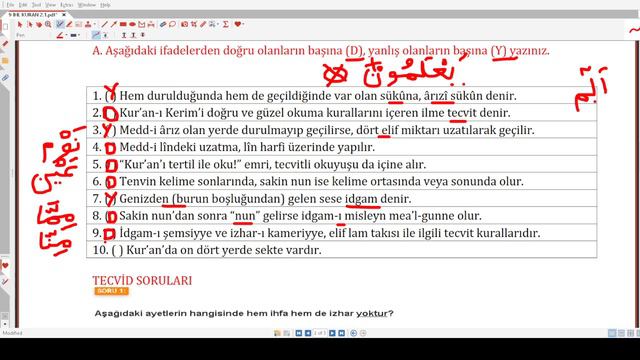Open the pen line thickness selector

74,36
